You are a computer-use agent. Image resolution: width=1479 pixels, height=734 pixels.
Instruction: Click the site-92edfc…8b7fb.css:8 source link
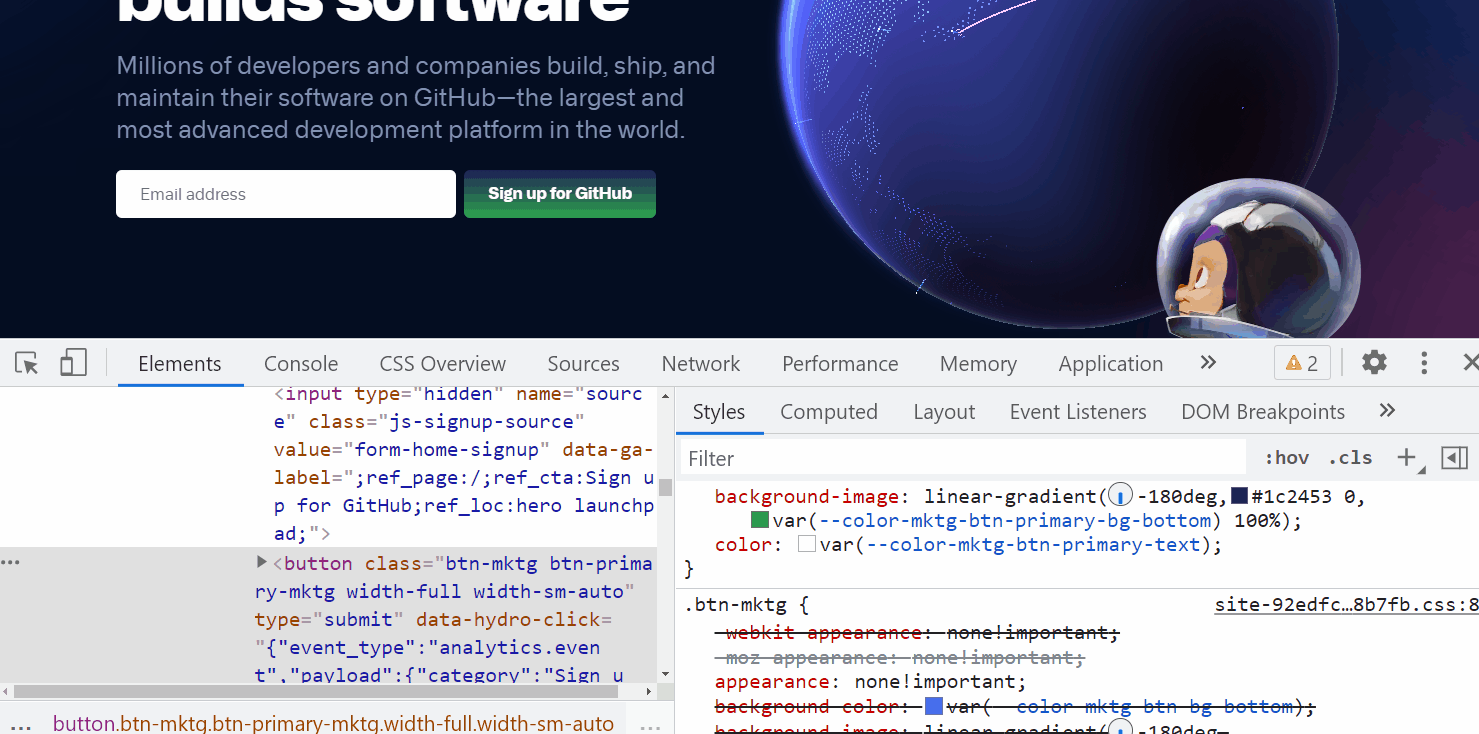click(1346, 605)
